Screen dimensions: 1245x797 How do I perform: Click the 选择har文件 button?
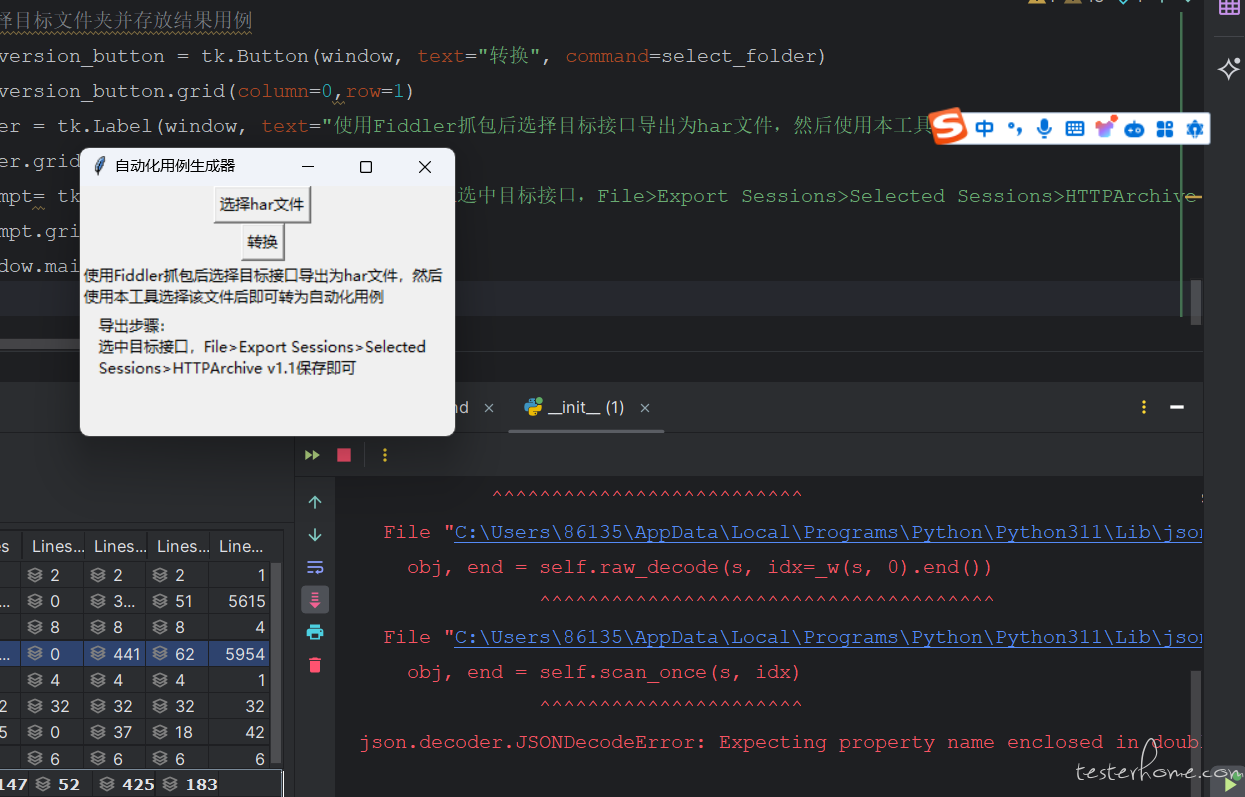pyautogui.click(x=262, y=204)
